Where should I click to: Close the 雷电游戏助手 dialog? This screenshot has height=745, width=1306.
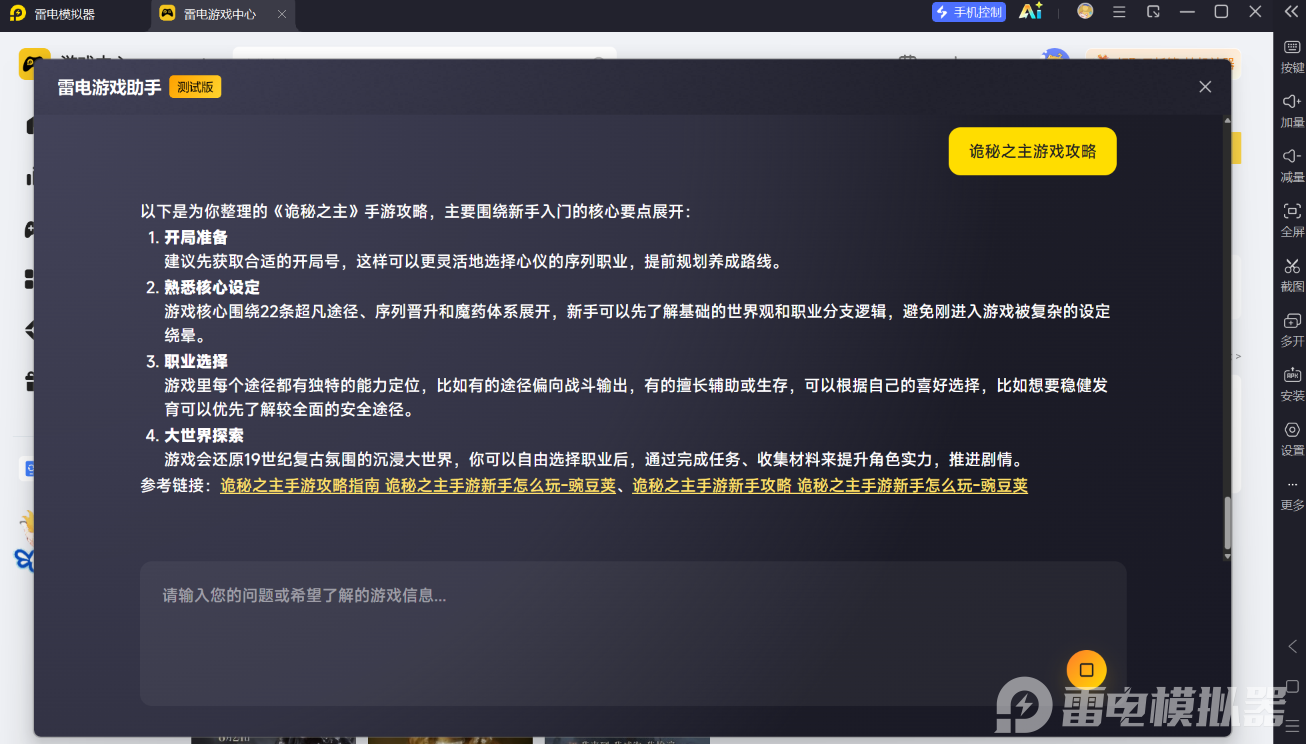[x=1205, y=87]
